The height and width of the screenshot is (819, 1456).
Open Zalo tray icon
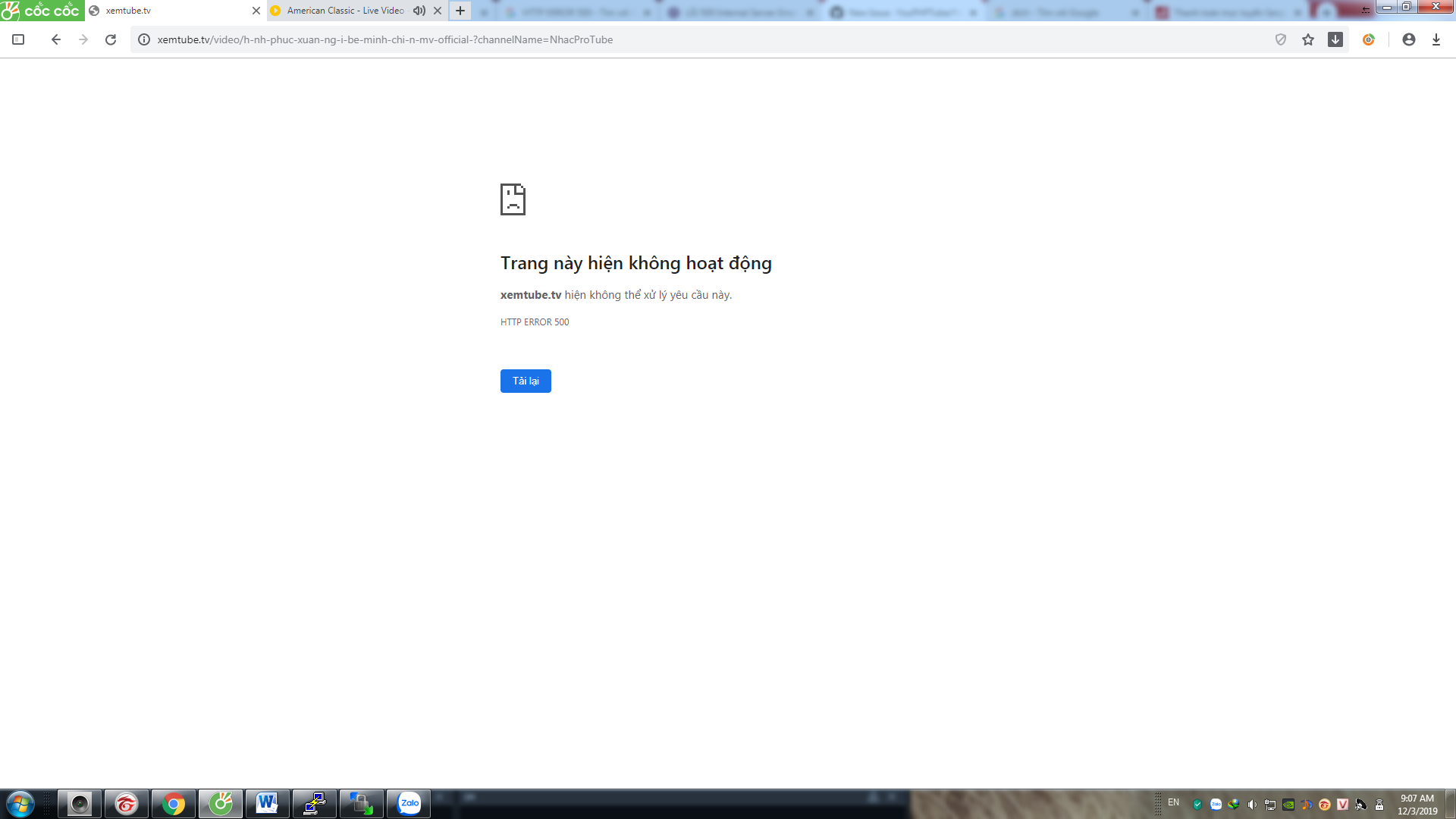coord(1216,805)
